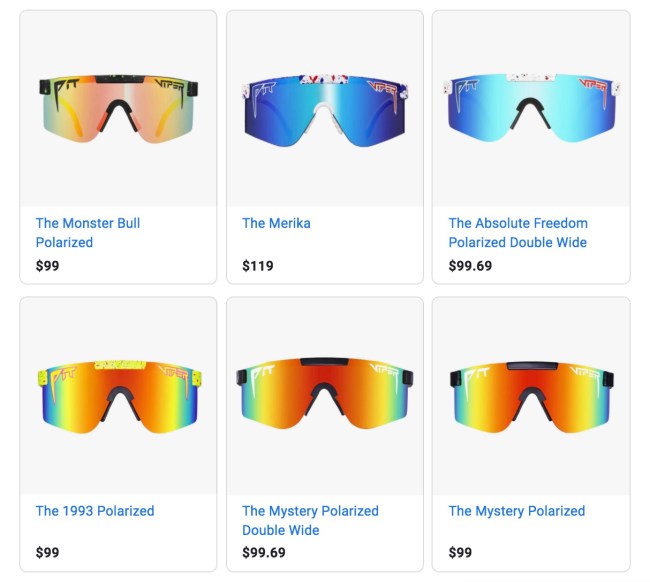Screen dimensions: 650x582
Task: Open The Absolute Freedom Polarized Double Wide link
Action: tap(518, 233)
